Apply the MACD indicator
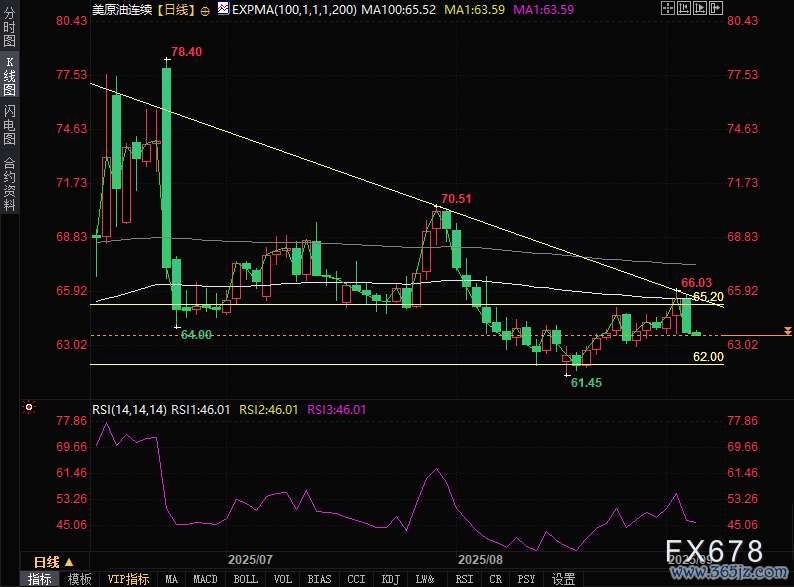The width and height of the screenshot is (794, 587). (x=205, y=579)
